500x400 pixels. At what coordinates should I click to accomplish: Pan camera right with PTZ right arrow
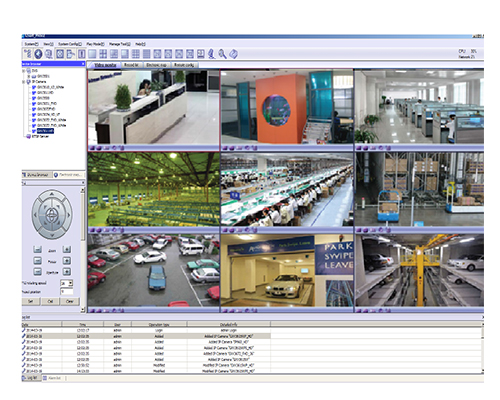[69, 215]
